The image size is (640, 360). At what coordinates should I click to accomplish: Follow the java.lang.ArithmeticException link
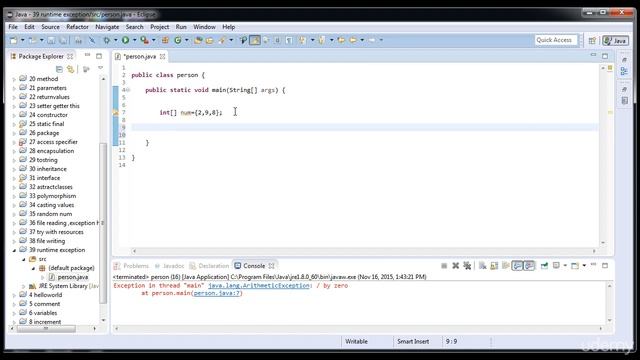[259, 286]
